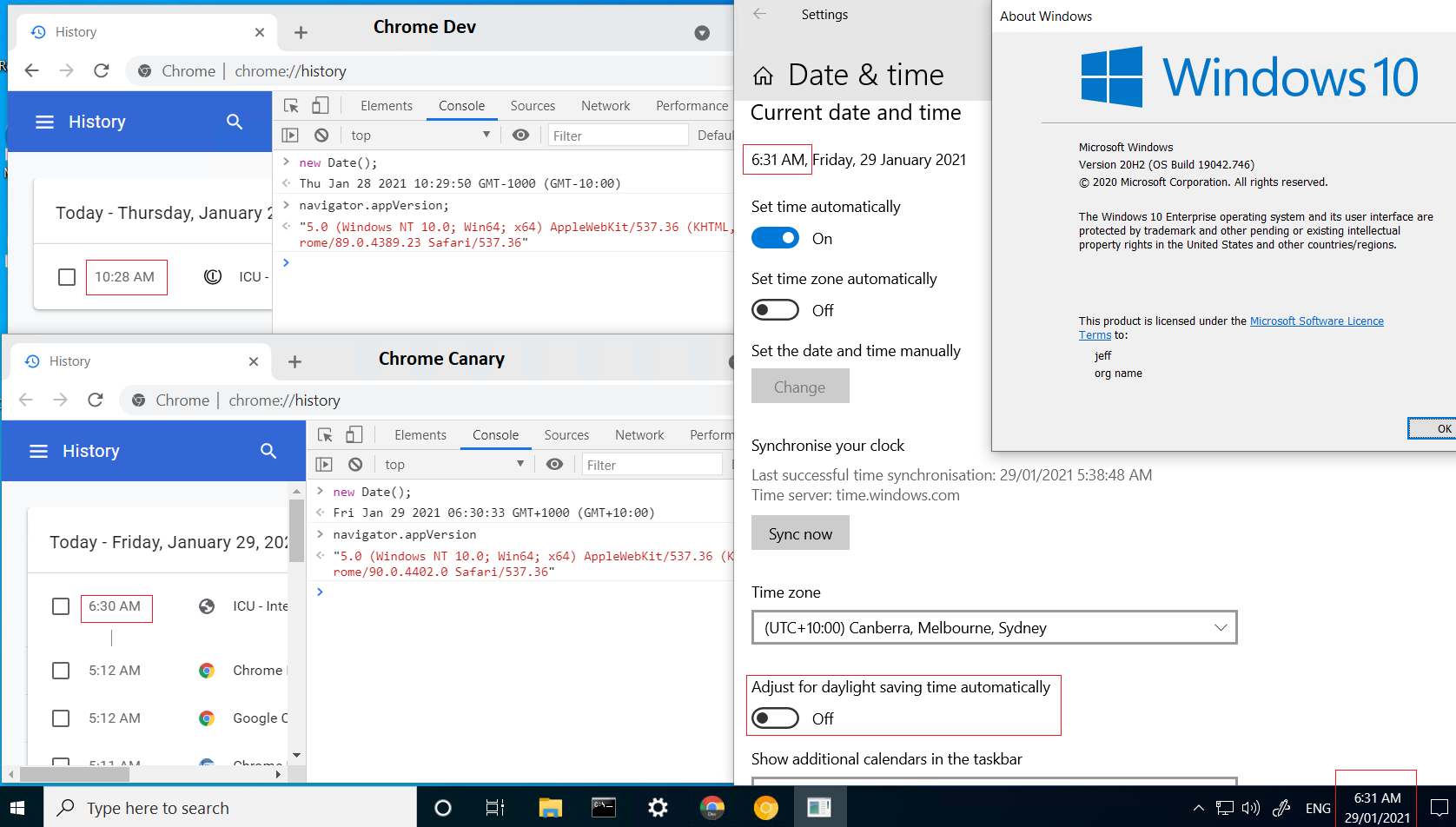Switch to the Sources tab in Chrome Canary DevTools

pyautogui.click(x=566, y=435)
